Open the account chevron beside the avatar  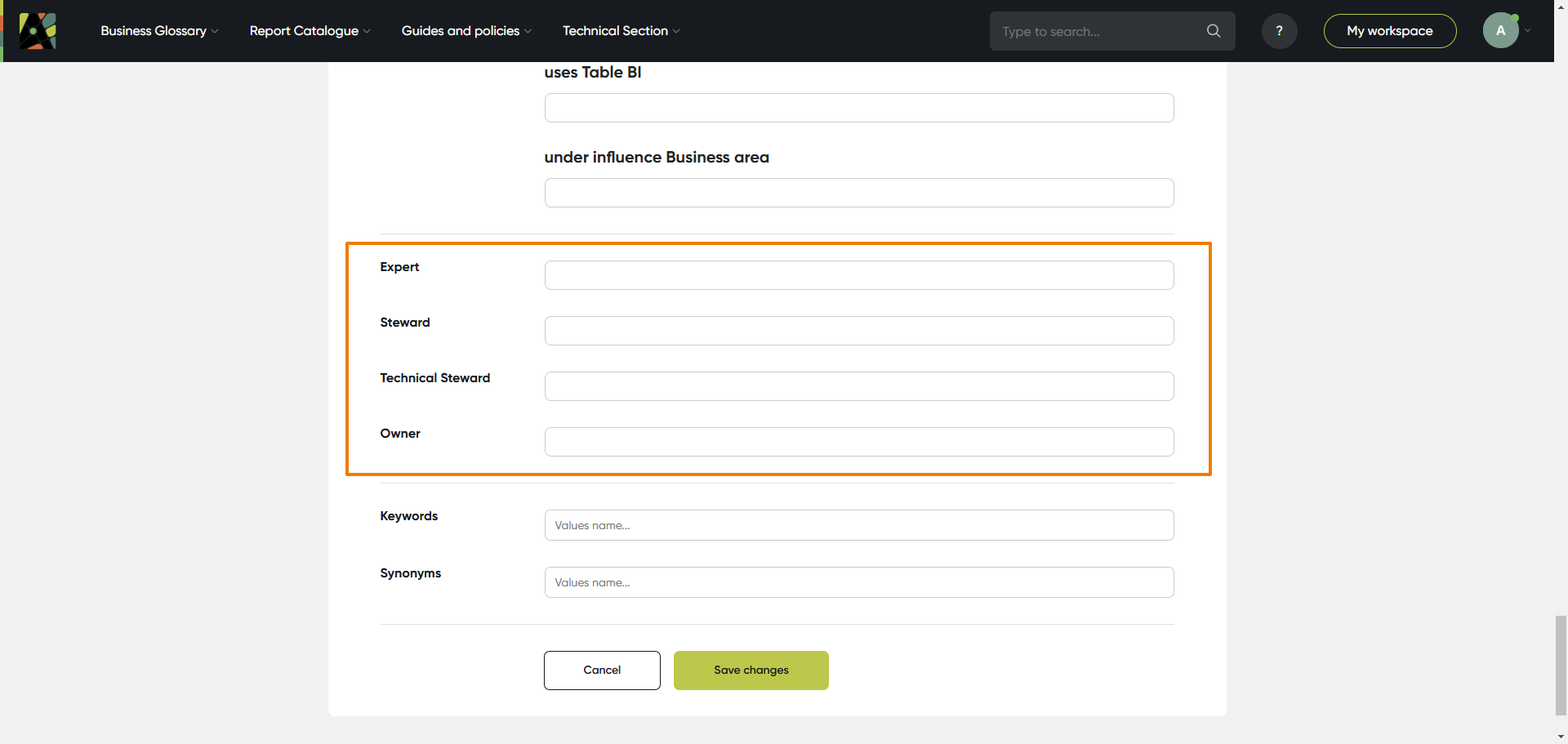pyautogui.click(x=1526, y=30)
